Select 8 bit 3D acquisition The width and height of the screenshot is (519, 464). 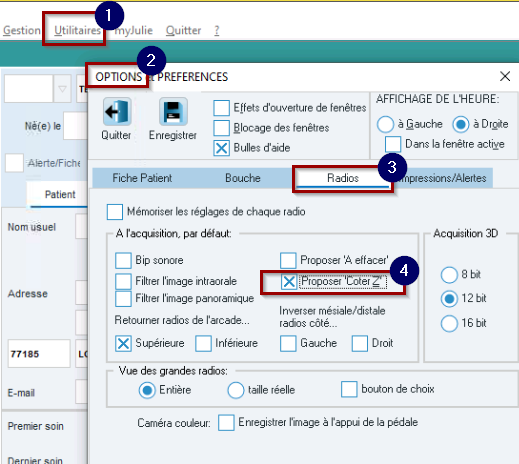[449, 275]
